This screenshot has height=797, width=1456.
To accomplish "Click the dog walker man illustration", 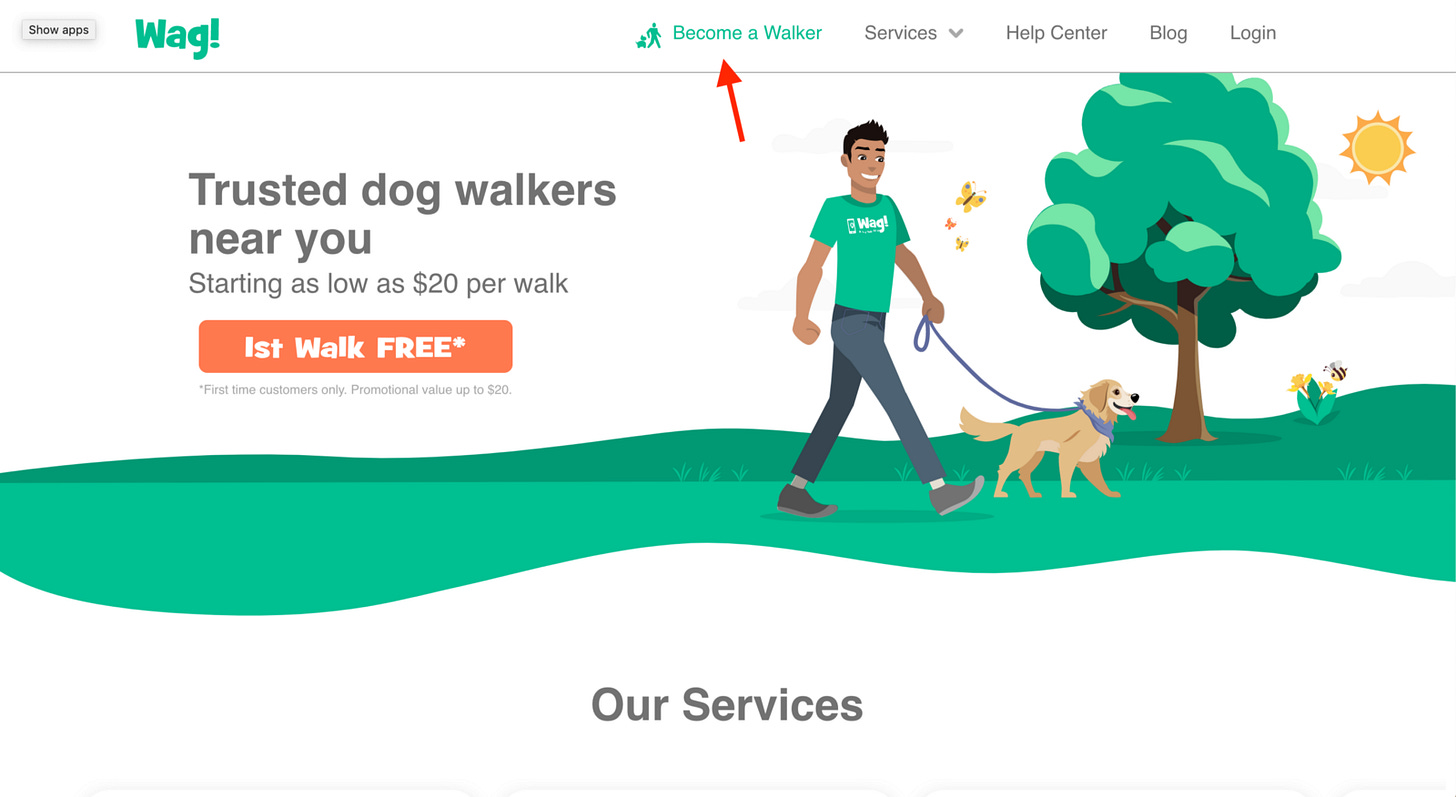I will (x=870, y=318).
